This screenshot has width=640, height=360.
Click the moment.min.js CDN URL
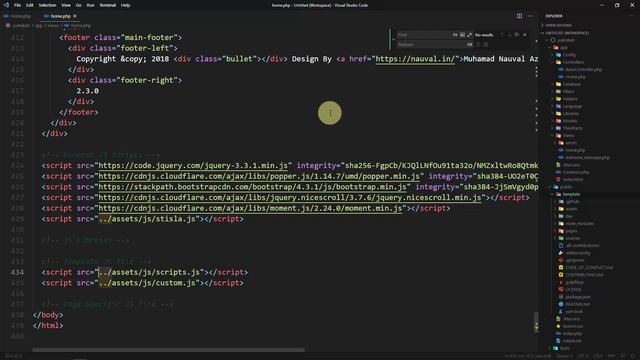coord(250,208)
